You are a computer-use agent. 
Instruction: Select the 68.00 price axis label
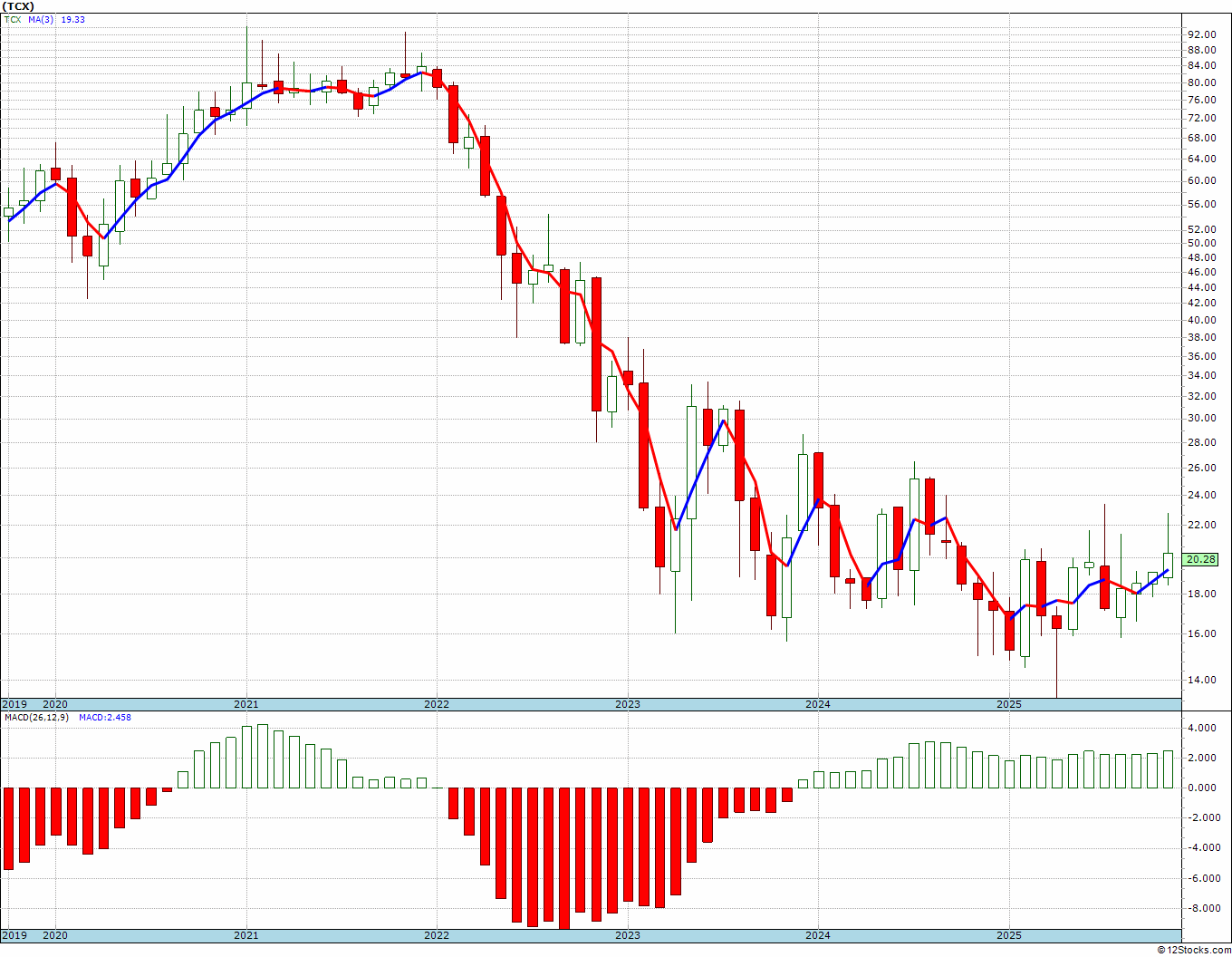coord(1201,138)
